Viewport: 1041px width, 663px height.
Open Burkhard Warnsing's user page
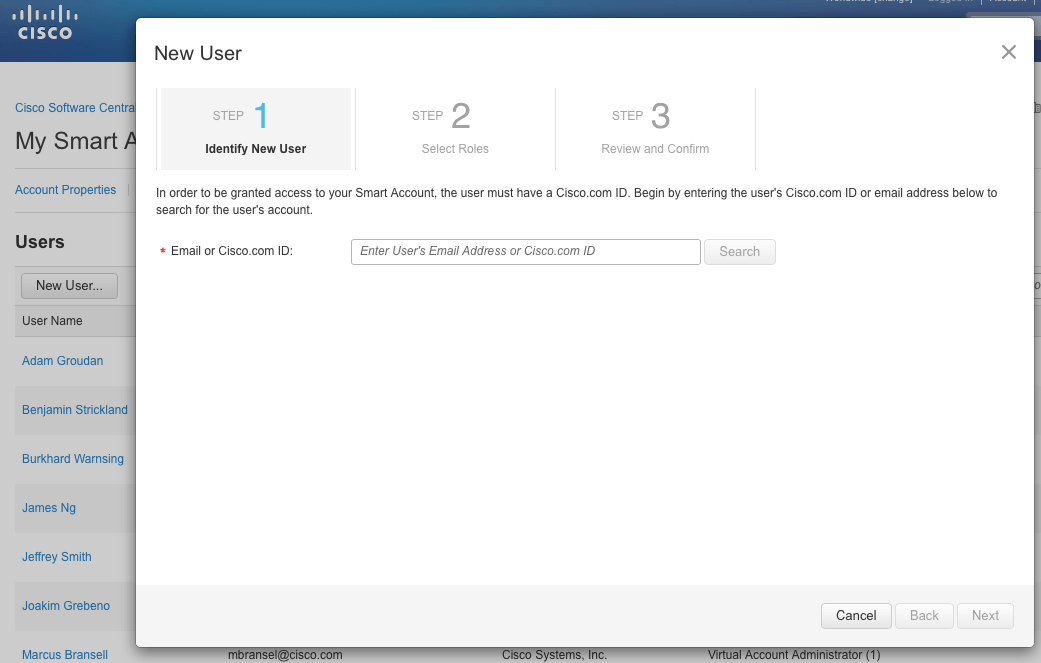pyautogui.click(x=72, y=458)
